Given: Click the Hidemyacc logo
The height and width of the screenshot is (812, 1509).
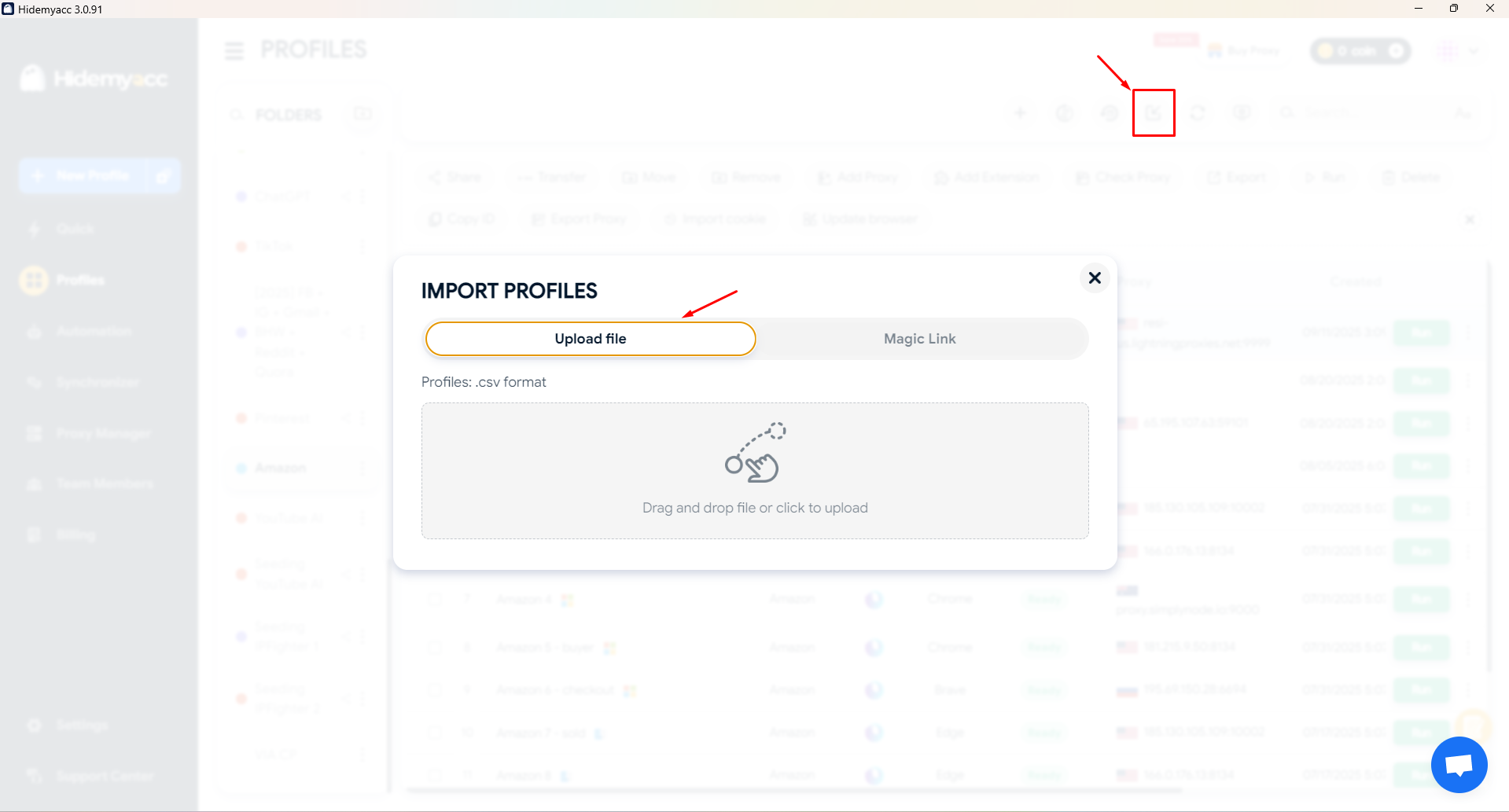Looking at the screenshot, I should click(94, 79).
